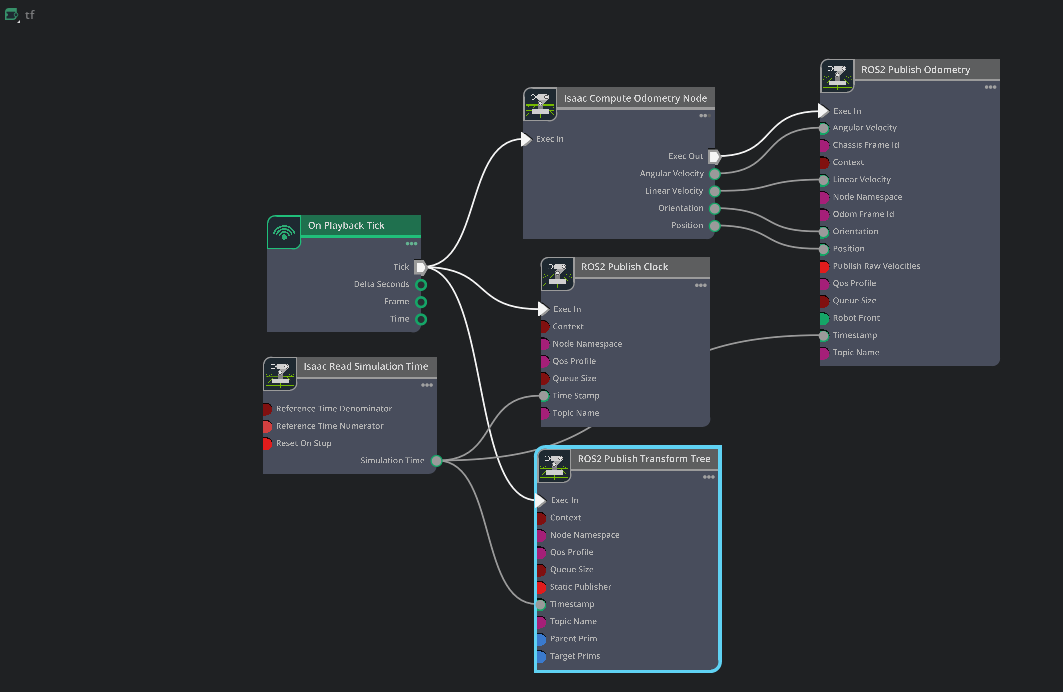1063x692 pixels.
Task: Click Queue Size port on ROS2 Publish Odometry
Action: coord(824,301)
